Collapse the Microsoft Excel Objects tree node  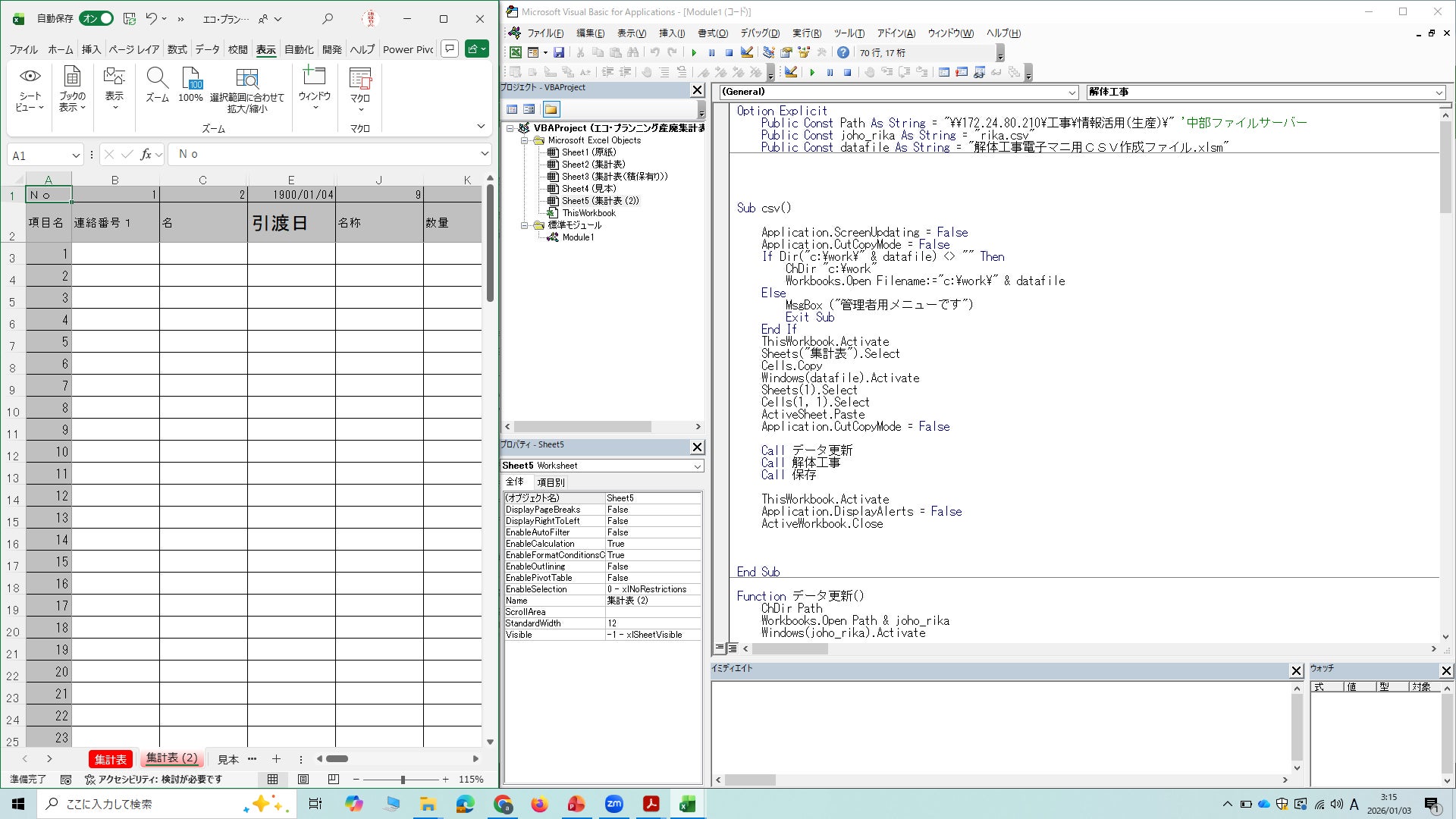pyautogui.click(x=524, y=140)
